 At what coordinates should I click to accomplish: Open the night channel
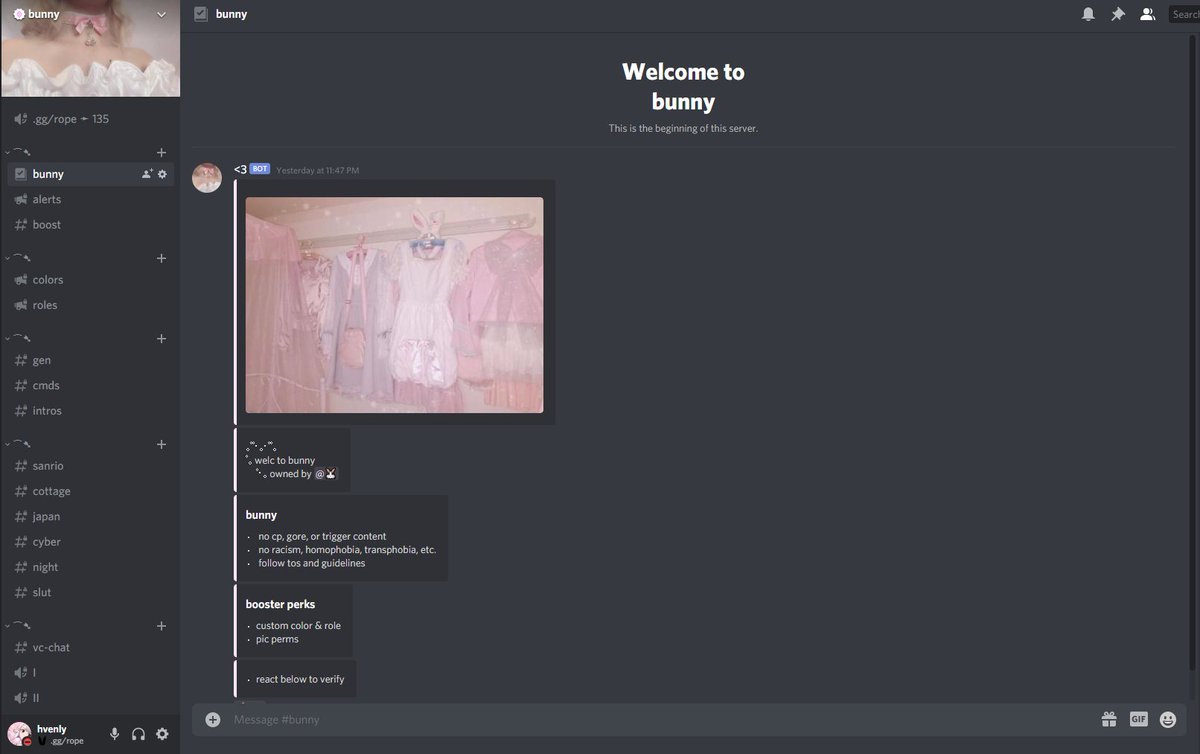(x=90, y=567)
